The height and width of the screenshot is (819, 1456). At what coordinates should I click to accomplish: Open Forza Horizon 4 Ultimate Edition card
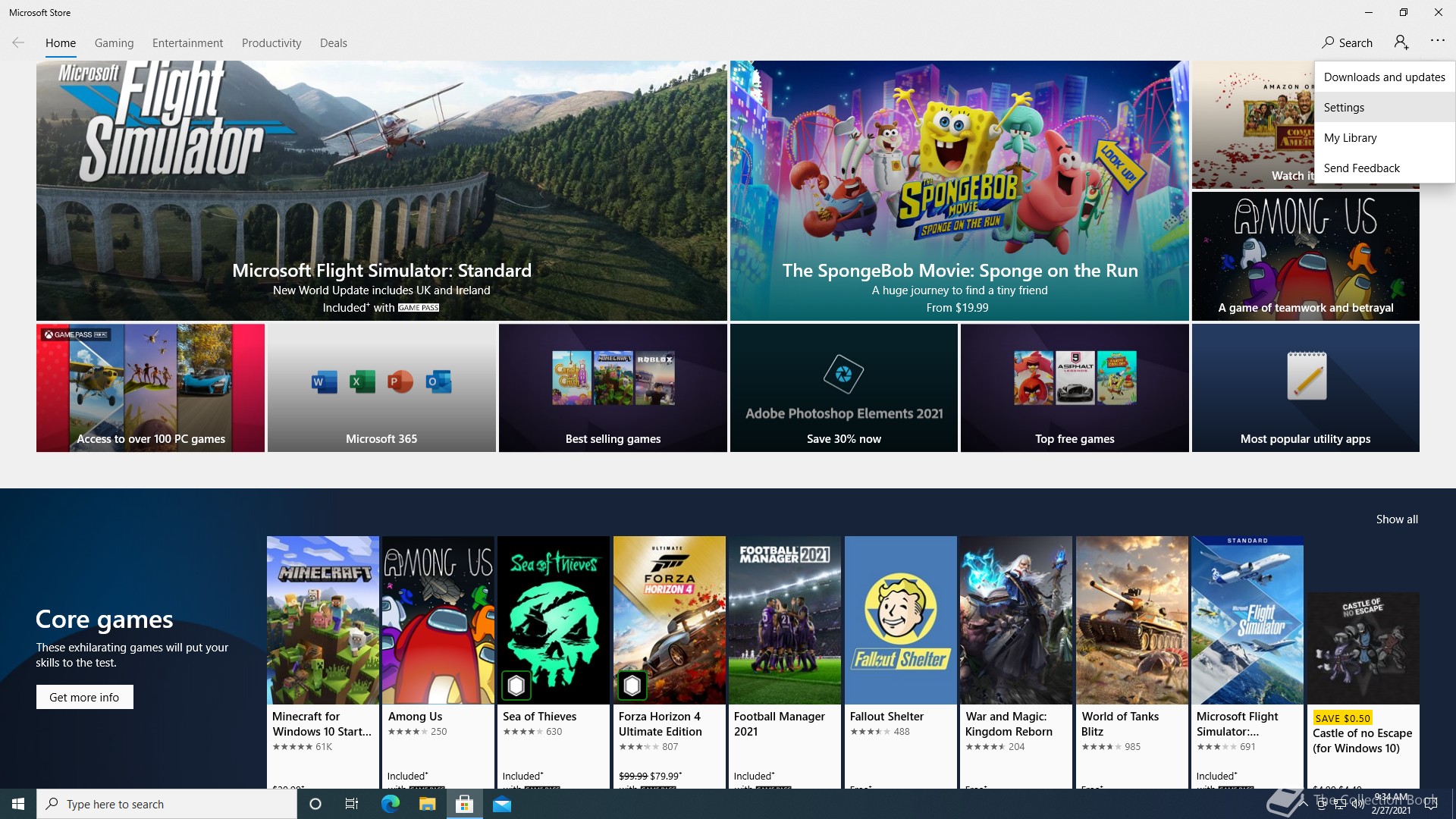[670, 662]
